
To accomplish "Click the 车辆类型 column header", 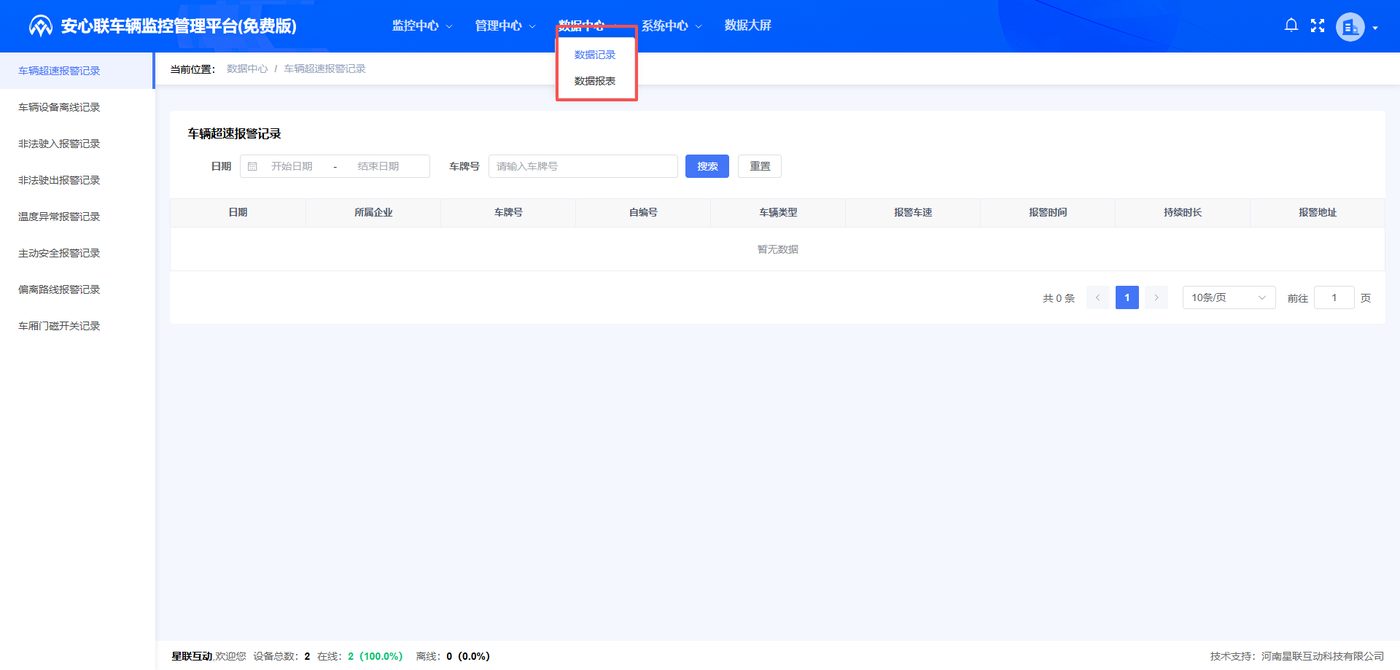I will (778, 213).
